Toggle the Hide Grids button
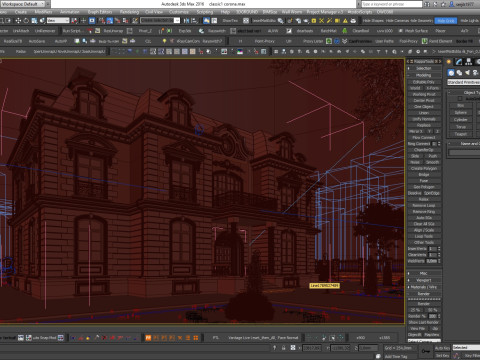The width and height of the screenshot is (480, 360). pyautogui.click(x=446, y=21)
